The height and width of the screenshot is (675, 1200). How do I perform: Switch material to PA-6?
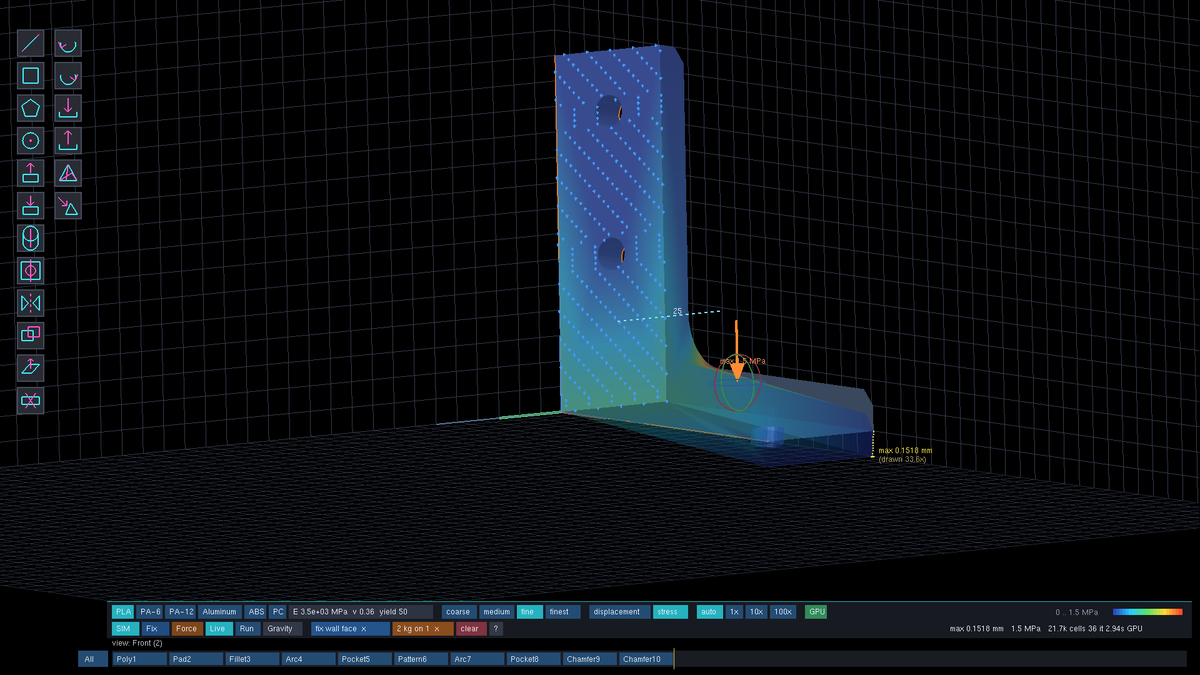(150, 611)
